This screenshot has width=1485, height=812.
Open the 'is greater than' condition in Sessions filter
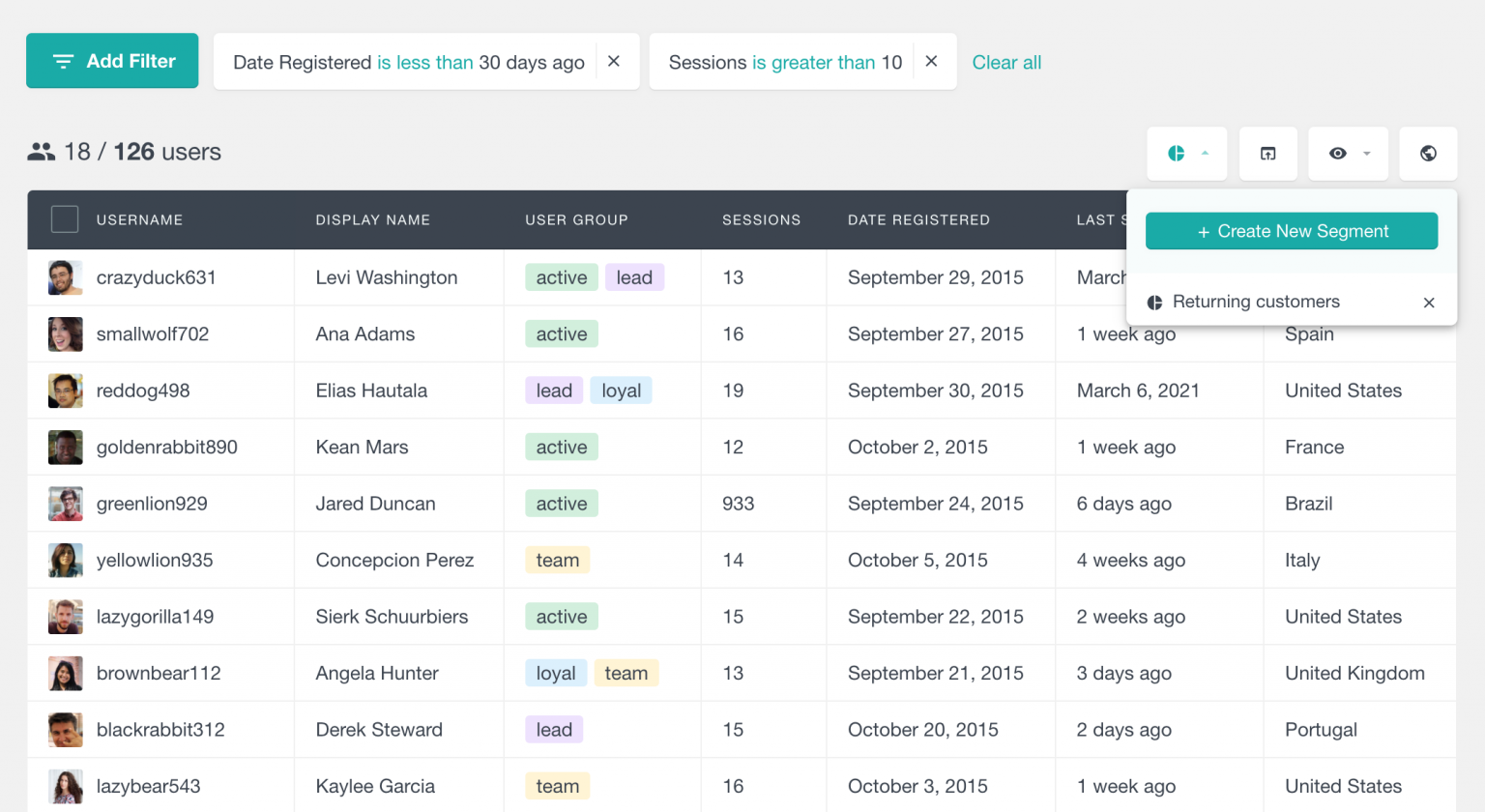[x=827, y=62]
